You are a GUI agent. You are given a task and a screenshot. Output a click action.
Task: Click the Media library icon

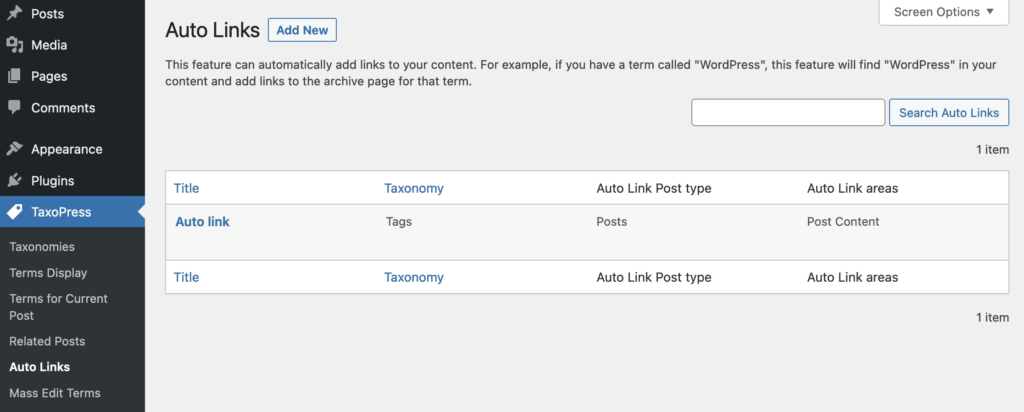click(x=14, y=45)
